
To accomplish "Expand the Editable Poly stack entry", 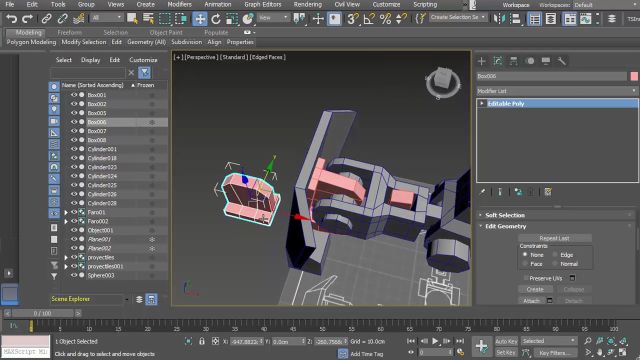I will [482, 104].
